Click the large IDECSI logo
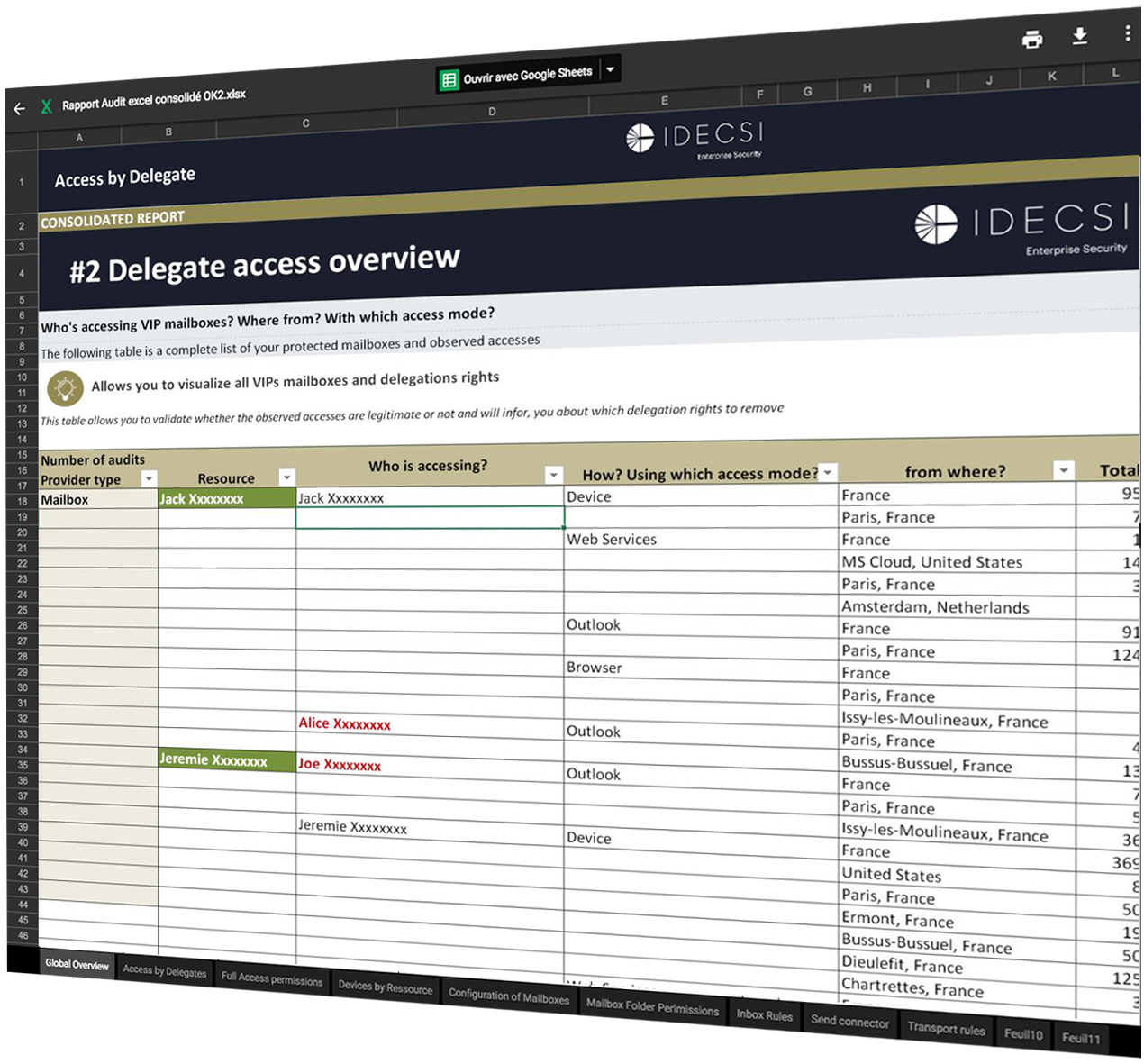 click(x=1021, y=223)
